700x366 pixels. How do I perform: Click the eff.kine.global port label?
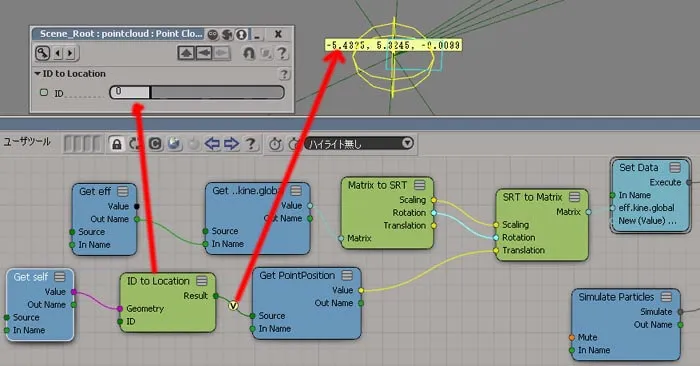[x=646, y=208]
